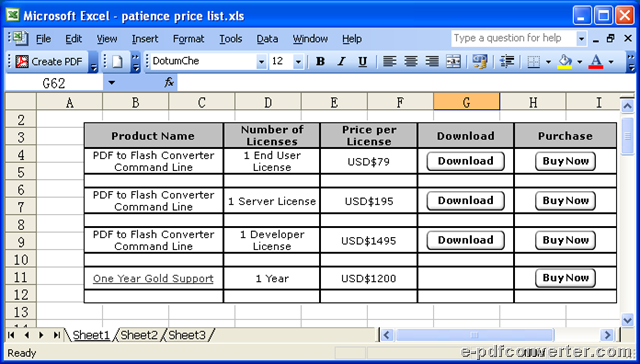
Task: Select column A header
Action: (69, 102)
